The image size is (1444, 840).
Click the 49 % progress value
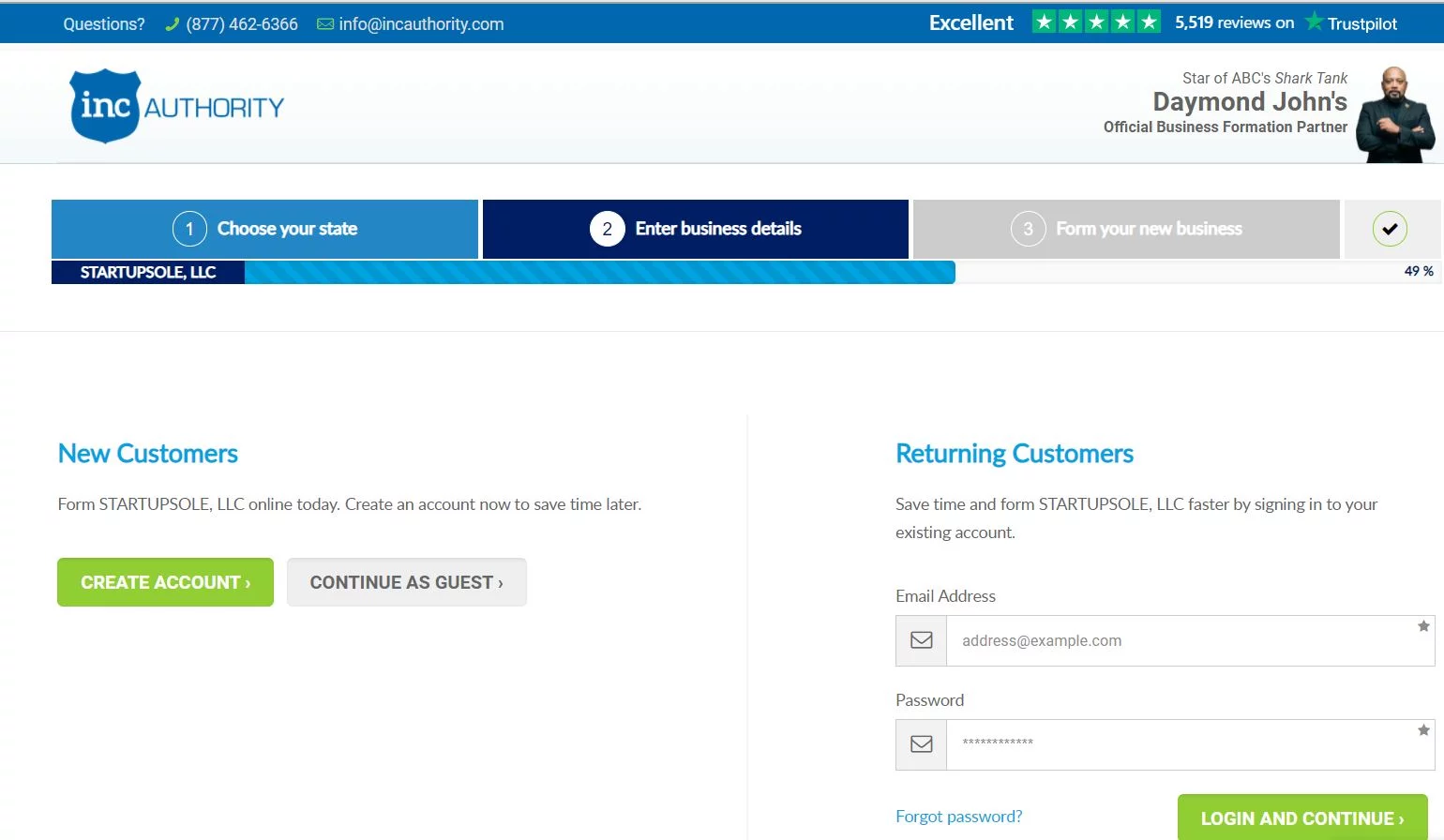1419,271
